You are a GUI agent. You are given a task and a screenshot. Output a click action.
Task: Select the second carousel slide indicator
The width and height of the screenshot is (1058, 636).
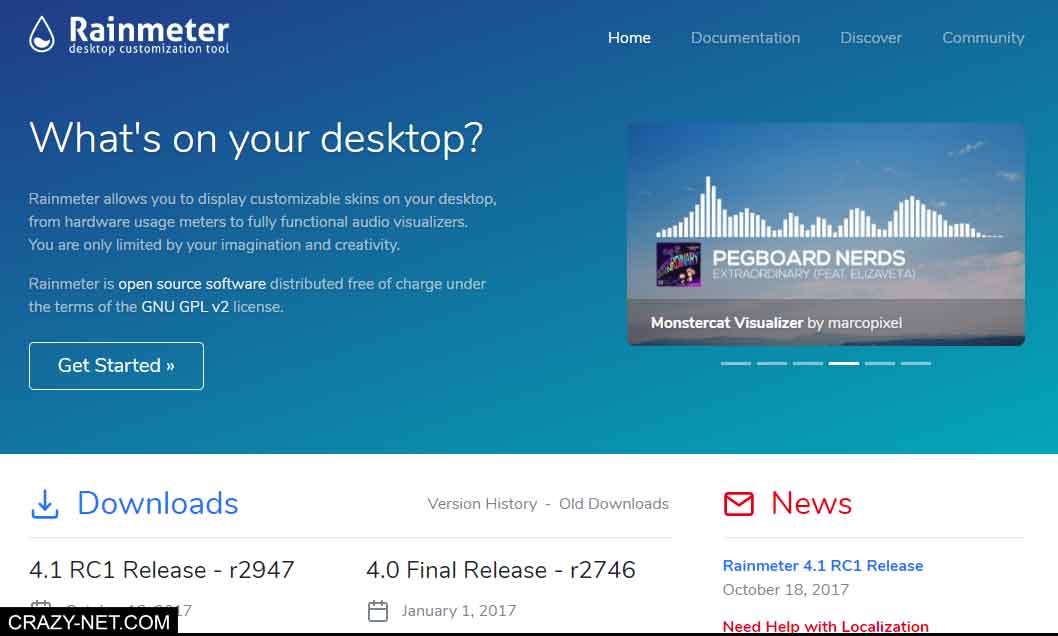(x=771, y=364)
